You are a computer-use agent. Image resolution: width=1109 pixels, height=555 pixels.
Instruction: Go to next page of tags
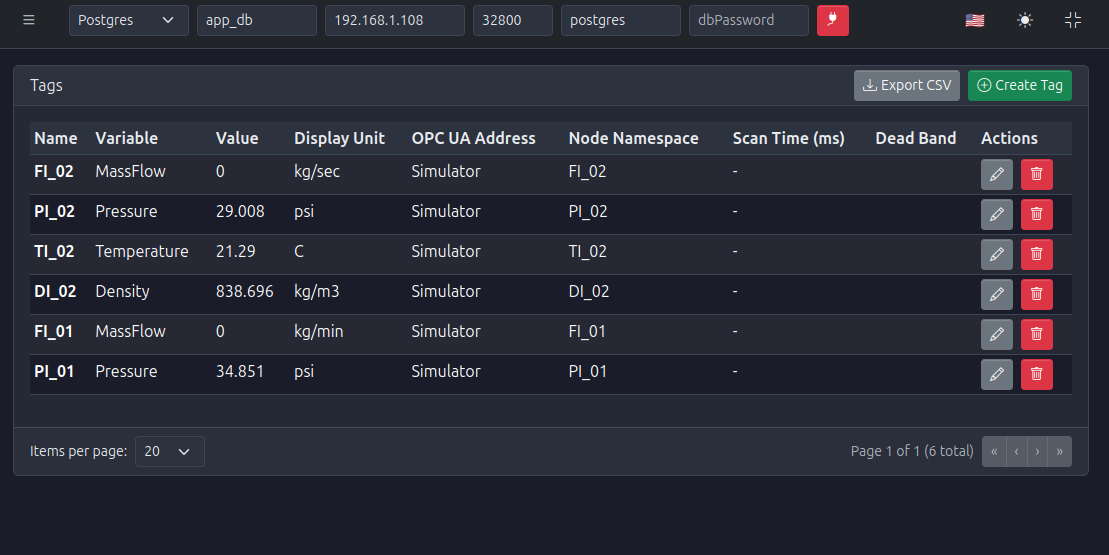click(1038, 451)
